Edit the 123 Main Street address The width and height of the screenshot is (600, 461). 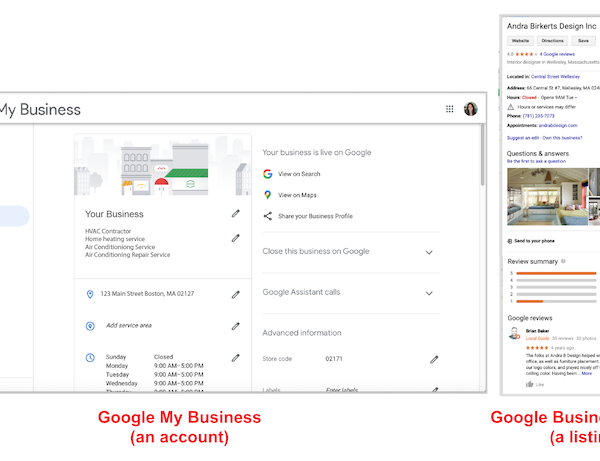tap(236, 294)
